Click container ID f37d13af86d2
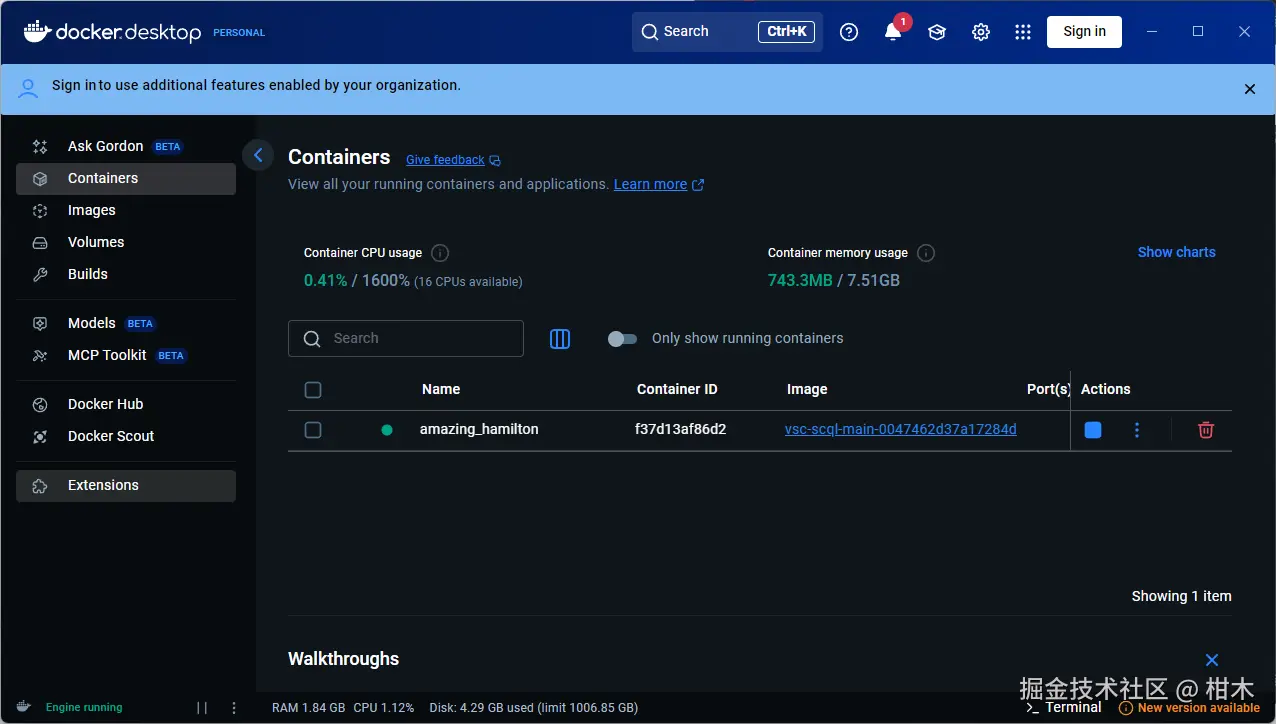Screen dimensions: 1276x724 point(680,429)
